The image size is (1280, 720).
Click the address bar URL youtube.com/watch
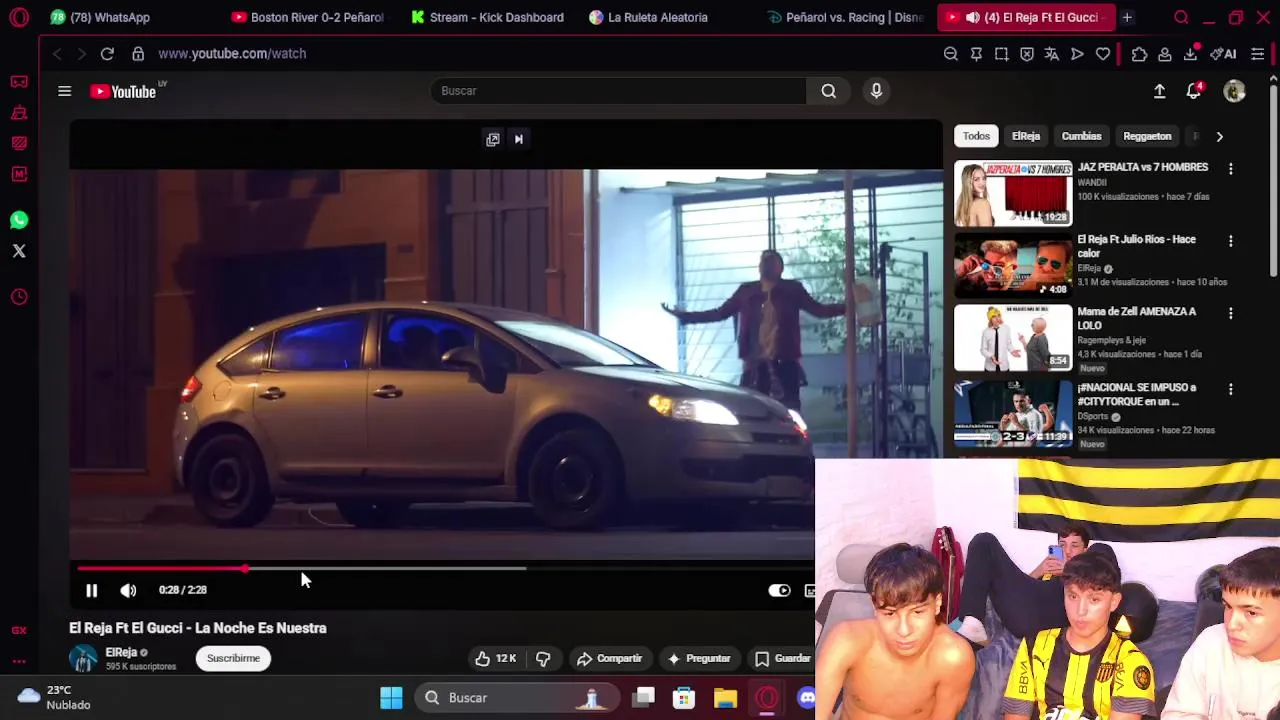232,54
